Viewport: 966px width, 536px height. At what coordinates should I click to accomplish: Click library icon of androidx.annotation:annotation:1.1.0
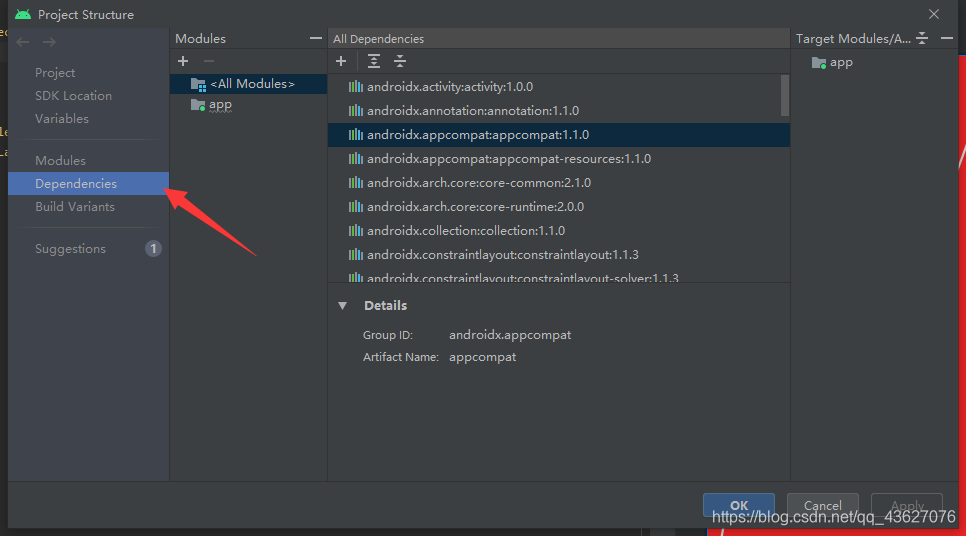click(355, 111)
